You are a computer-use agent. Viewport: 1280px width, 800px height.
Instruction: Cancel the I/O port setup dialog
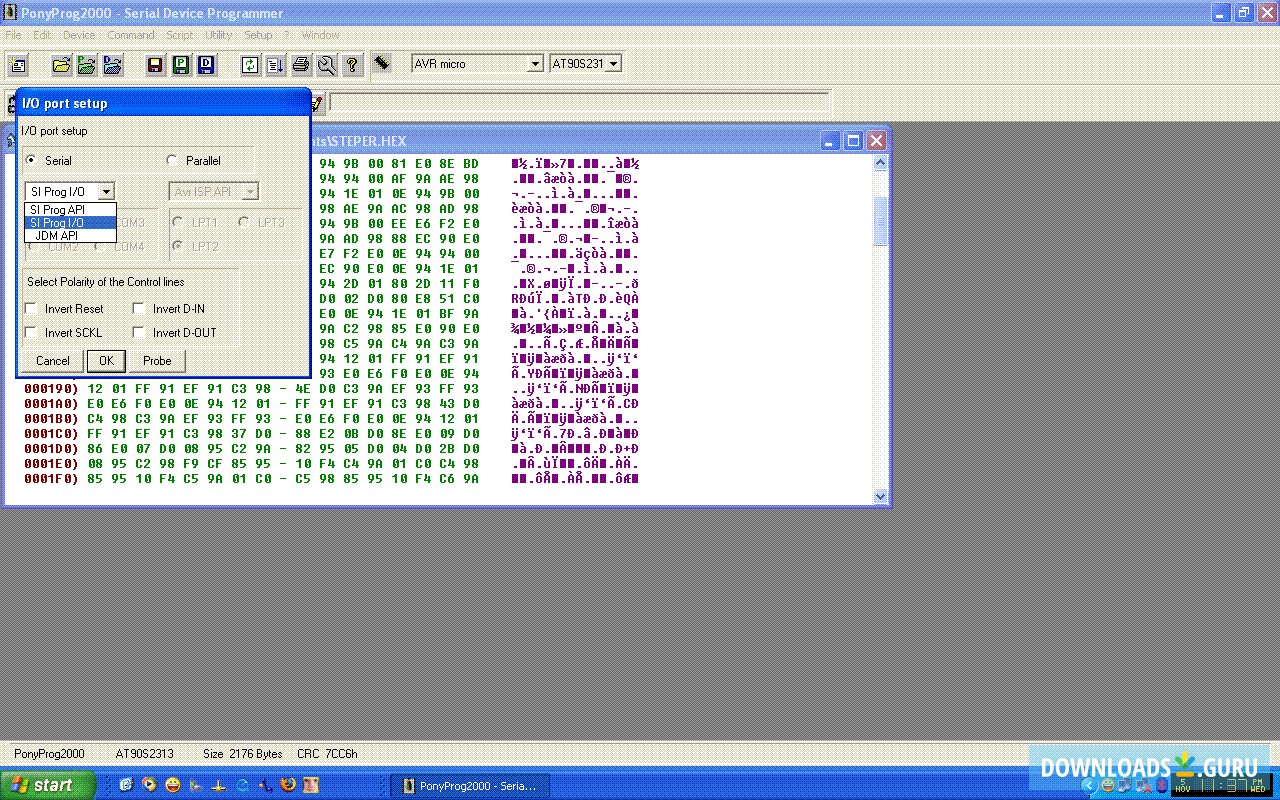[53, 361]
